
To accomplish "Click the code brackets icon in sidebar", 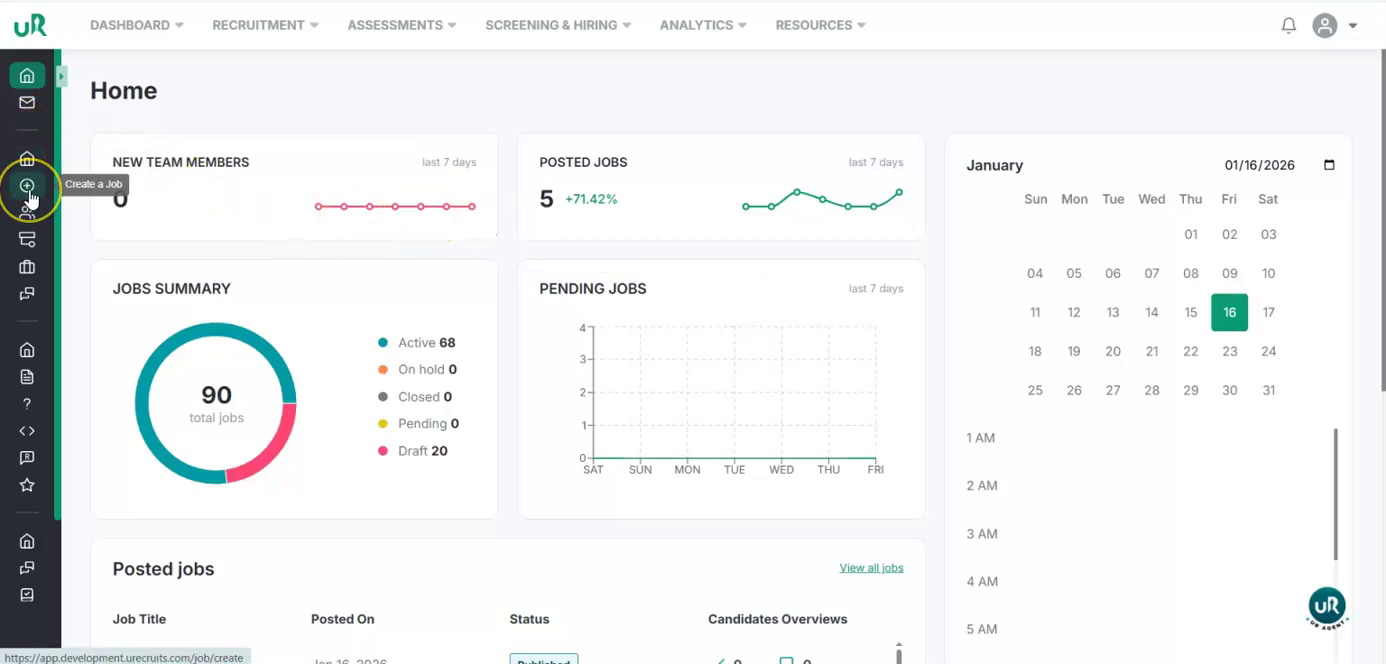I will [27, 431].
